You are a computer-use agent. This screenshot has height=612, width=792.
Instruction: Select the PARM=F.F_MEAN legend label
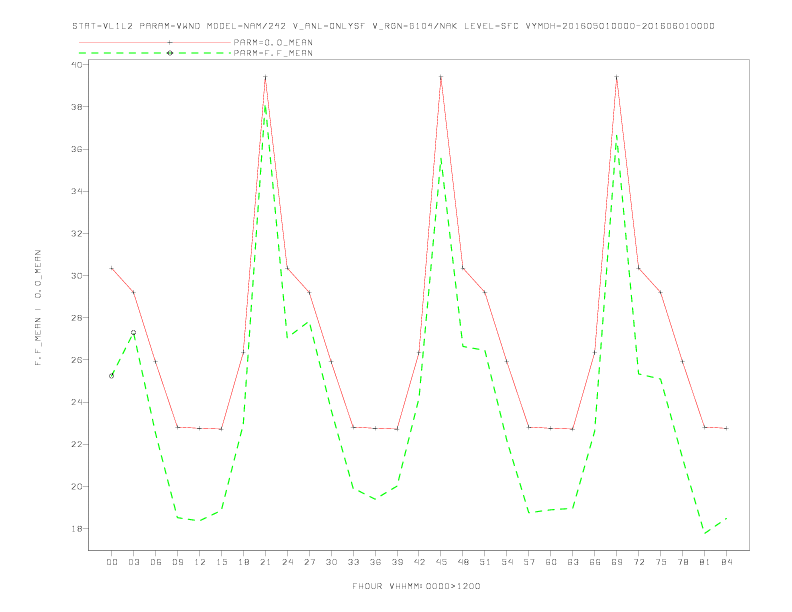(273, 53)
